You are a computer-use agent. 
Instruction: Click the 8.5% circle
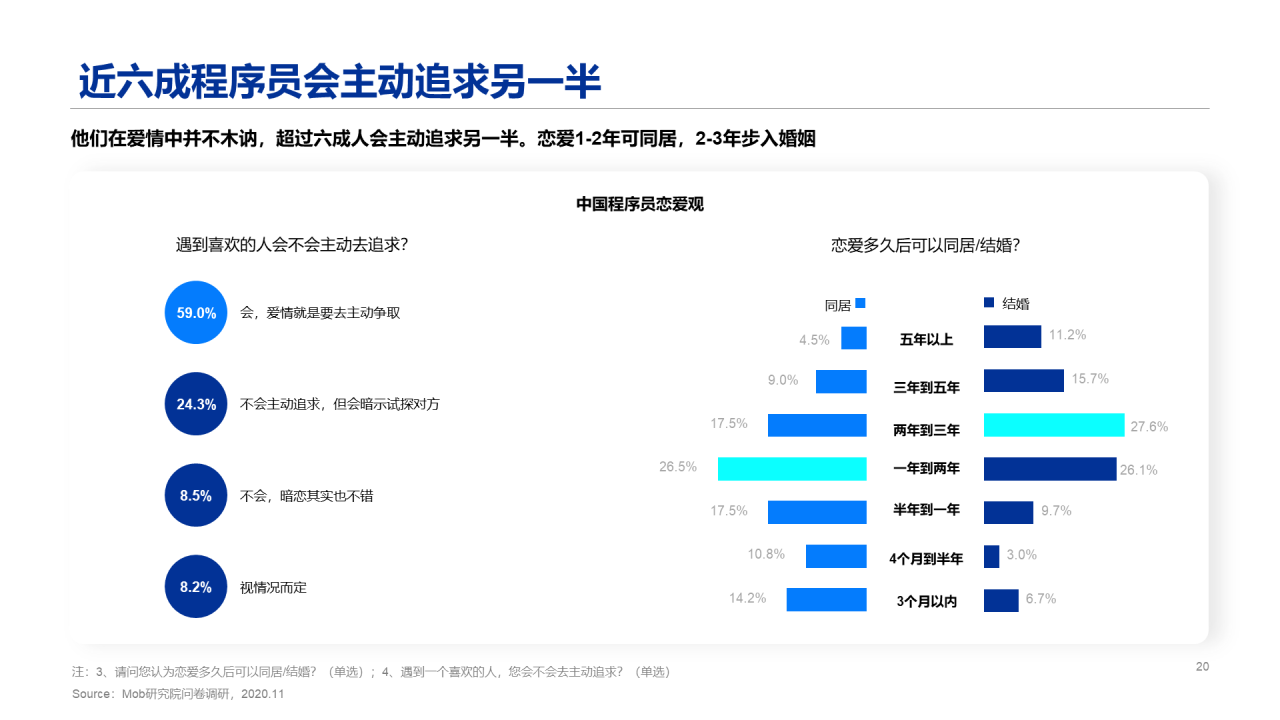(197, 495)
